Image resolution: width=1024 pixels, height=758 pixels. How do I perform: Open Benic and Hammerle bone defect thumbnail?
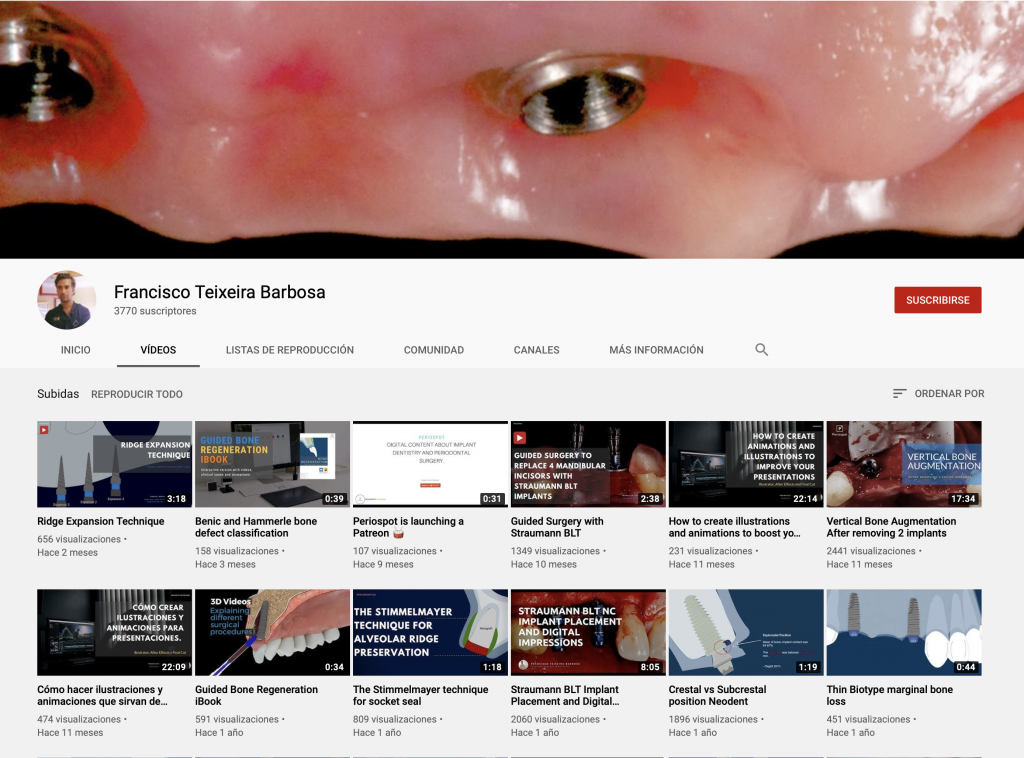click(272, 464)
